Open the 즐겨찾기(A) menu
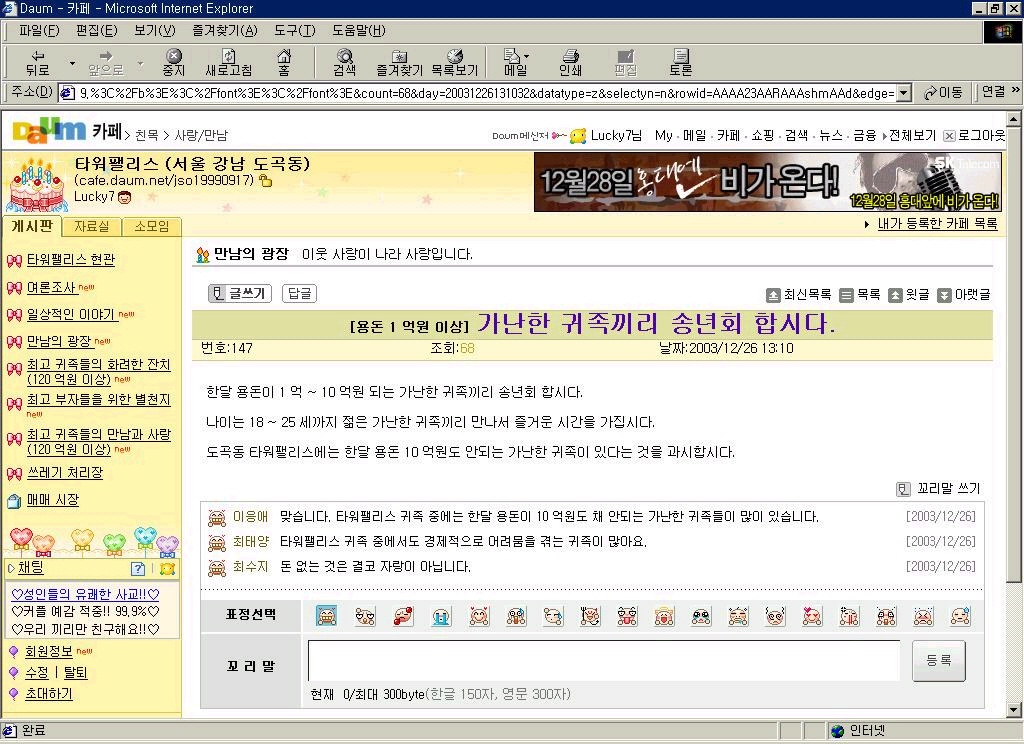 click(x=224, y=30)
